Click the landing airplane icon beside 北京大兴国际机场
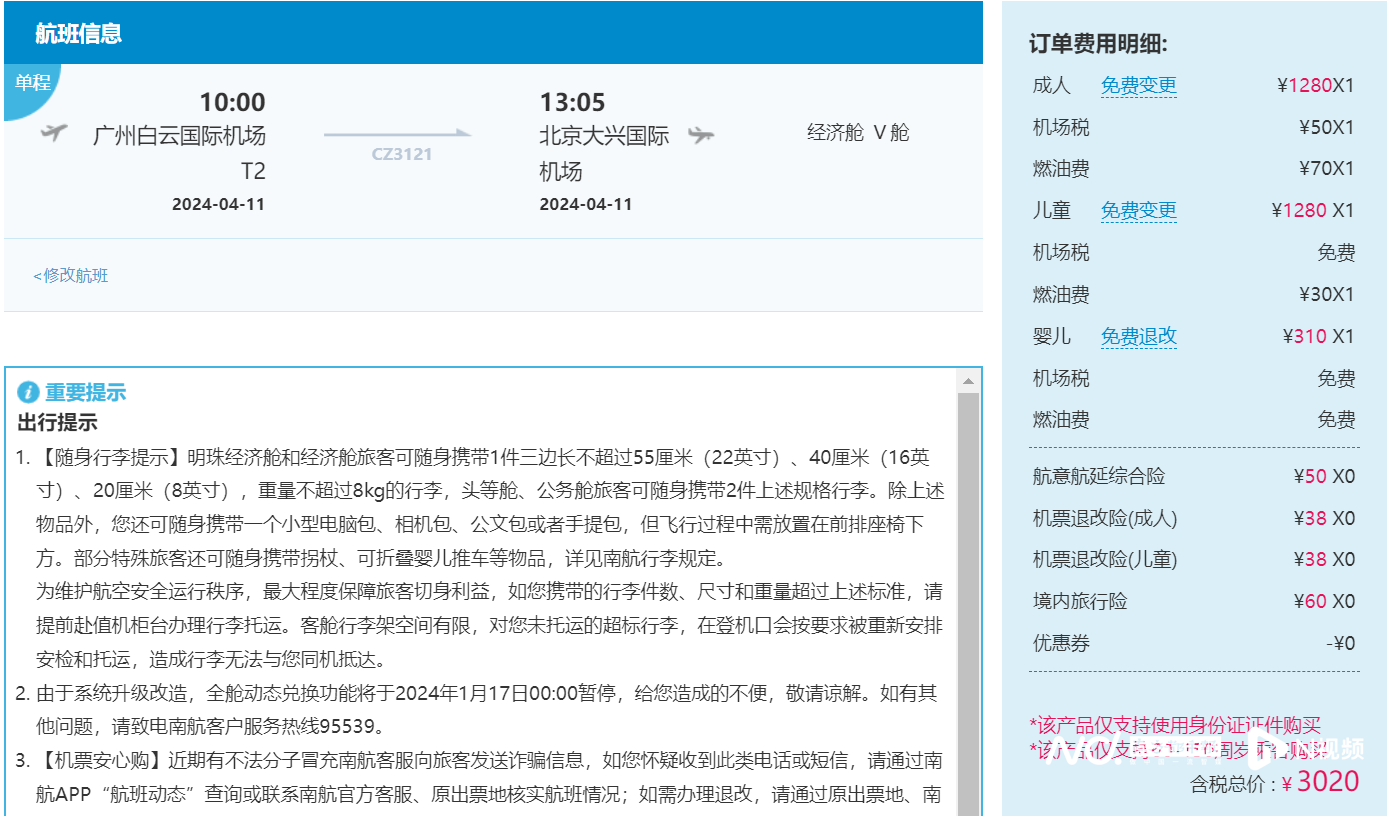The width and height of the screenshot is (1390, 816). pos(701,135)
